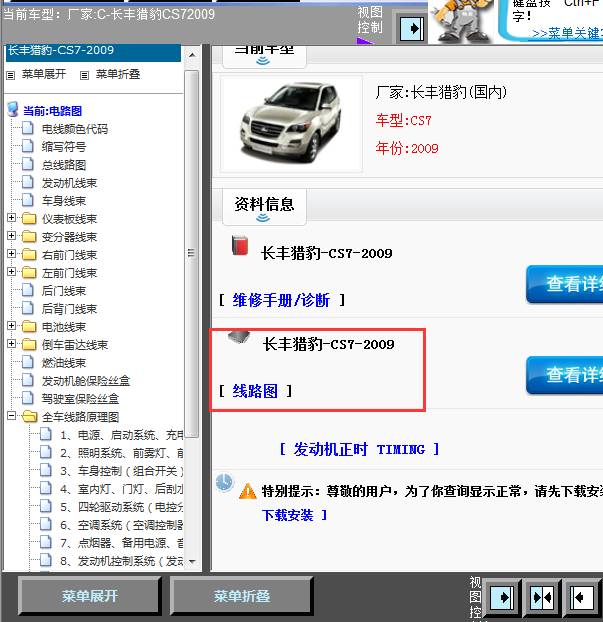The width and height of the screenshot is (603, 622).
Task: Open the 维修手册/诊断 link
Action: point(281,300)
